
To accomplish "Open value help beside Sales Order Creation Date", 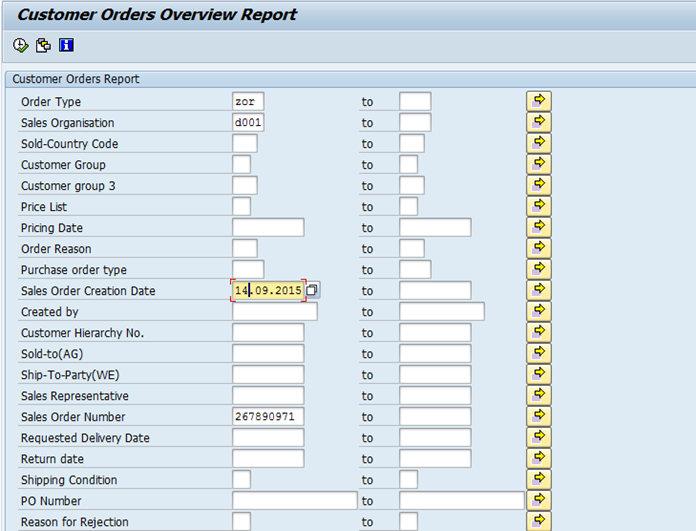I will pos(312,290).
